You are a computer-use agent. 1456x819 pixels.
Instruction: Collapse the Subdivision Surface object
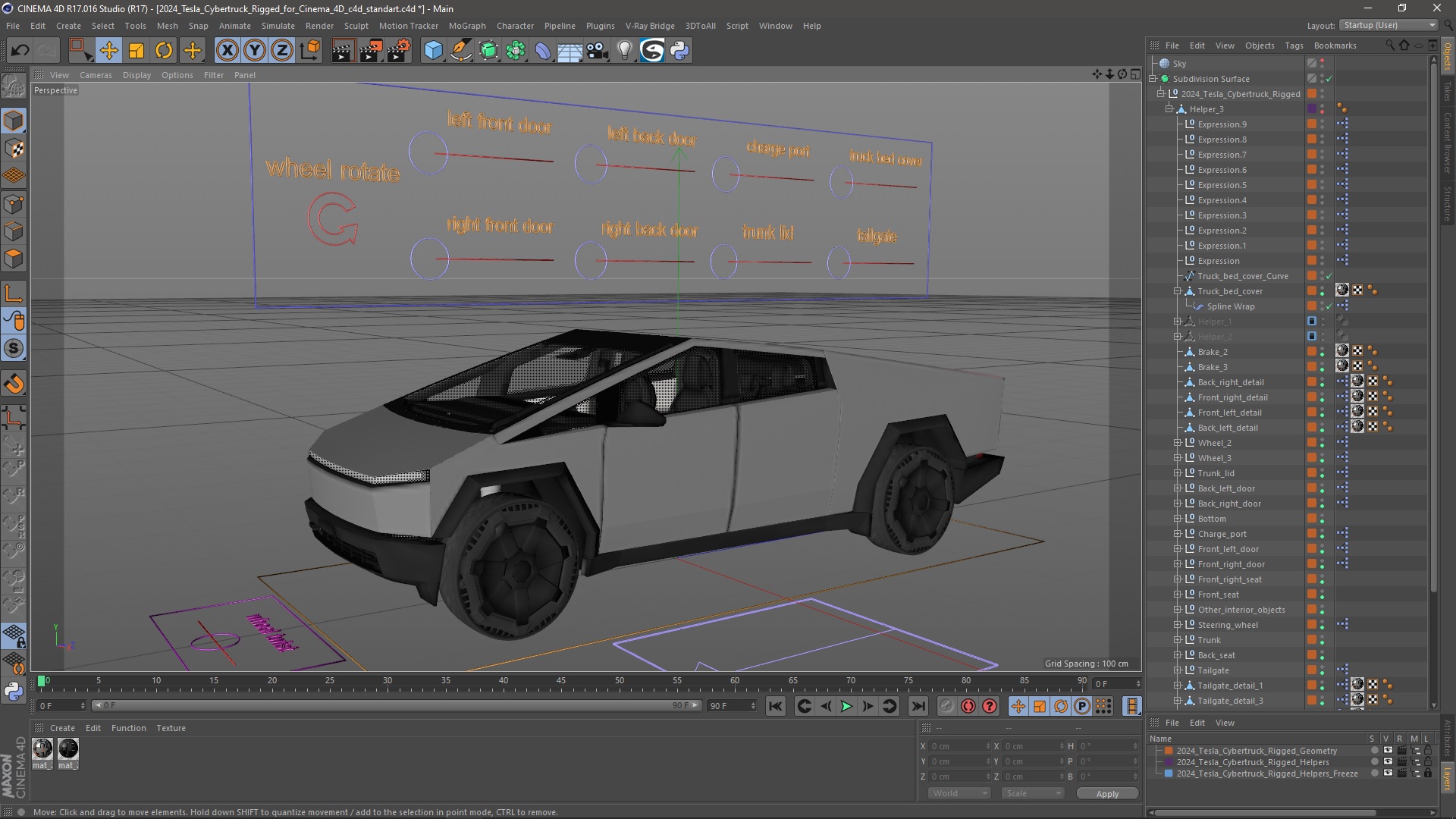pos(1153,79)
